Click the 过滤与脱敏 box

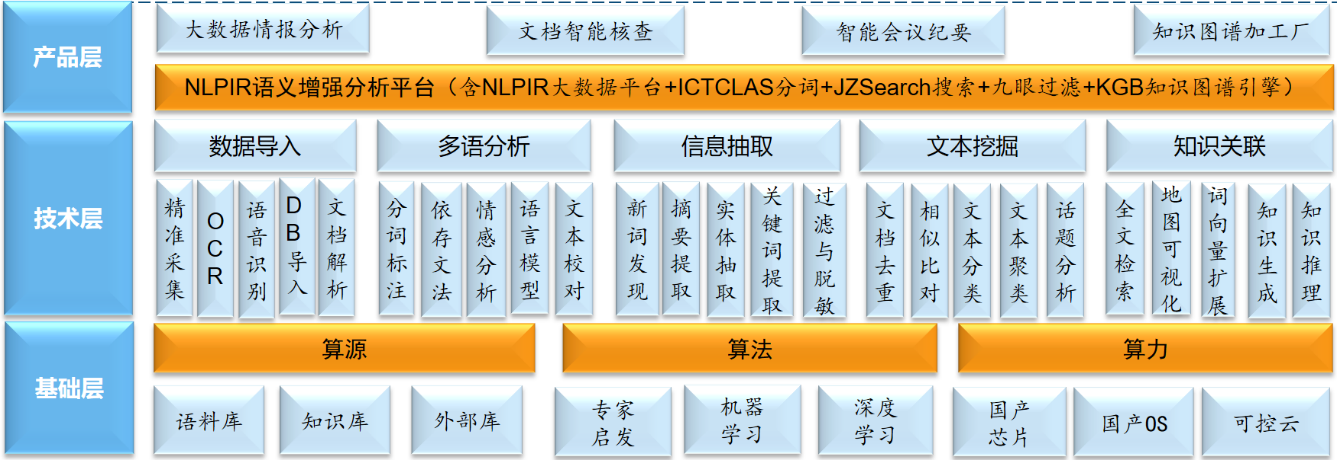click(824, 250)
